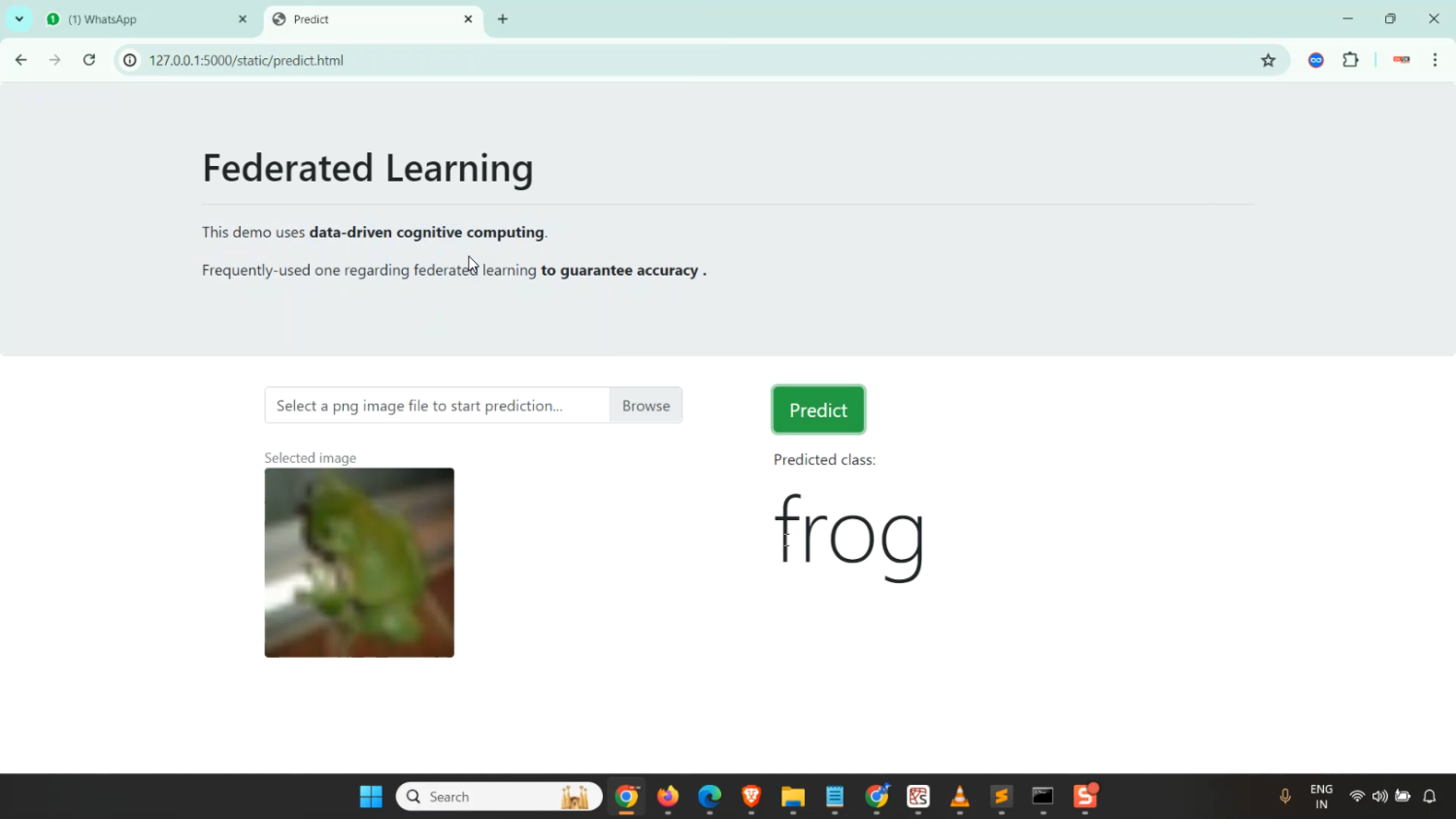Open the terminal window from the taskbar
The image size is (1456, 819).
(x=1042, y=797)
